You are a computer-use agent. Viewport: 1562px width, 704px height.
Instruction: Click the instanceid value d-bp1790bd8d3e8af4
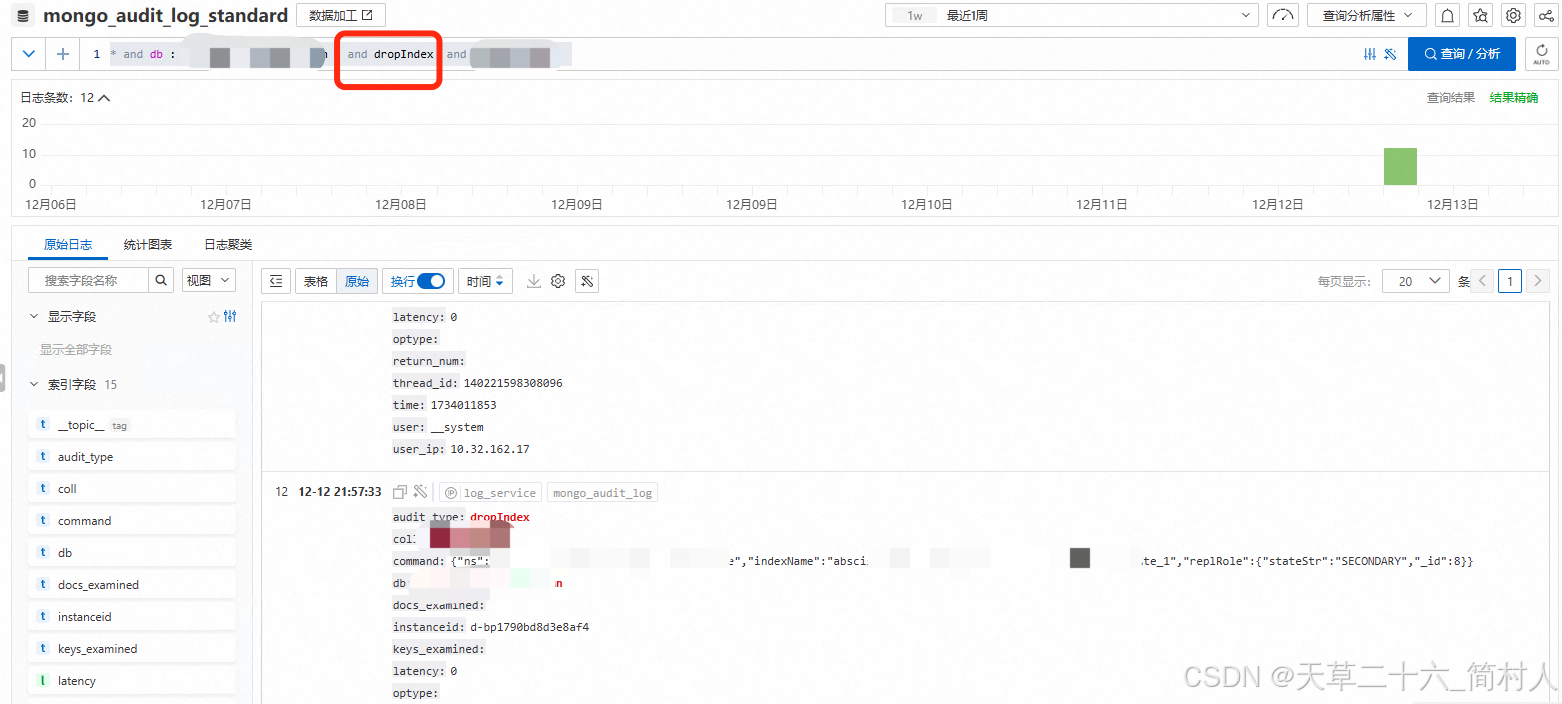(529, 627)
